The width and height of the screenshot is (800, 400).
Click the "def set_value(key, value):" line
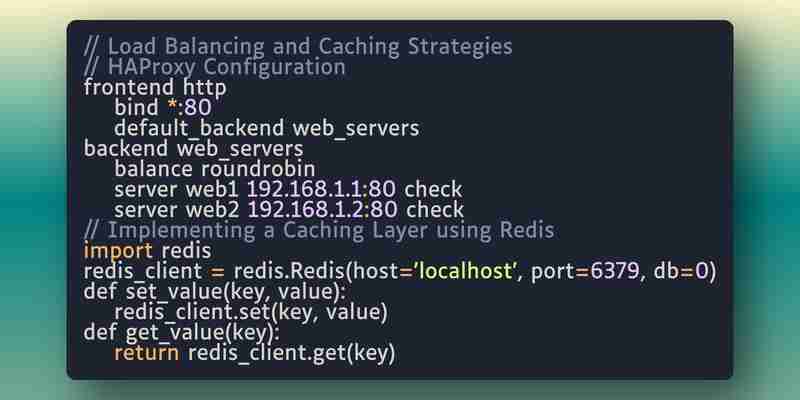click(x=215, y=292)
